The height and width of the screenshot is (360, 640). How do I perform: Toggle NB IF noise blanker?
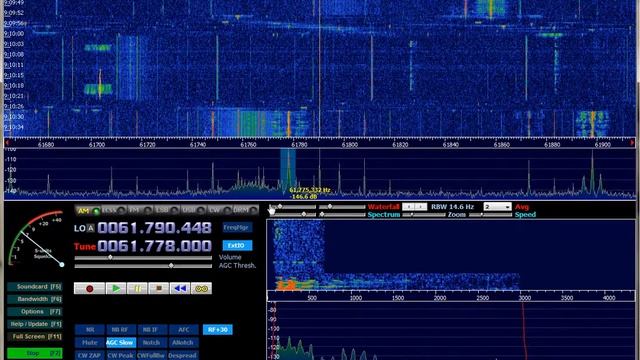click(x=152, y=329)
